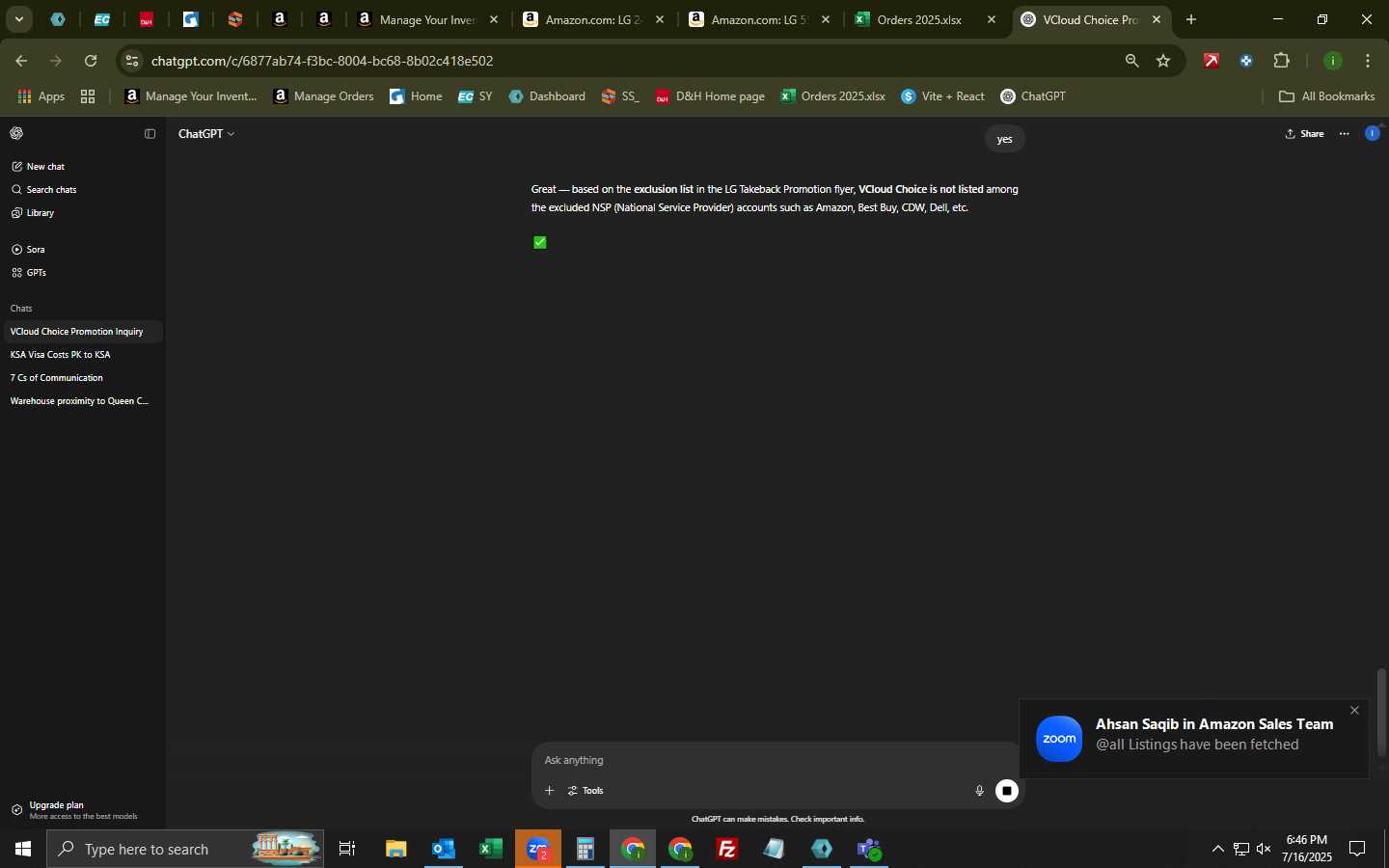Select VCloud Choice Promotion Inquiry chat
The image size is (1389, 868).
coord(82,332)
